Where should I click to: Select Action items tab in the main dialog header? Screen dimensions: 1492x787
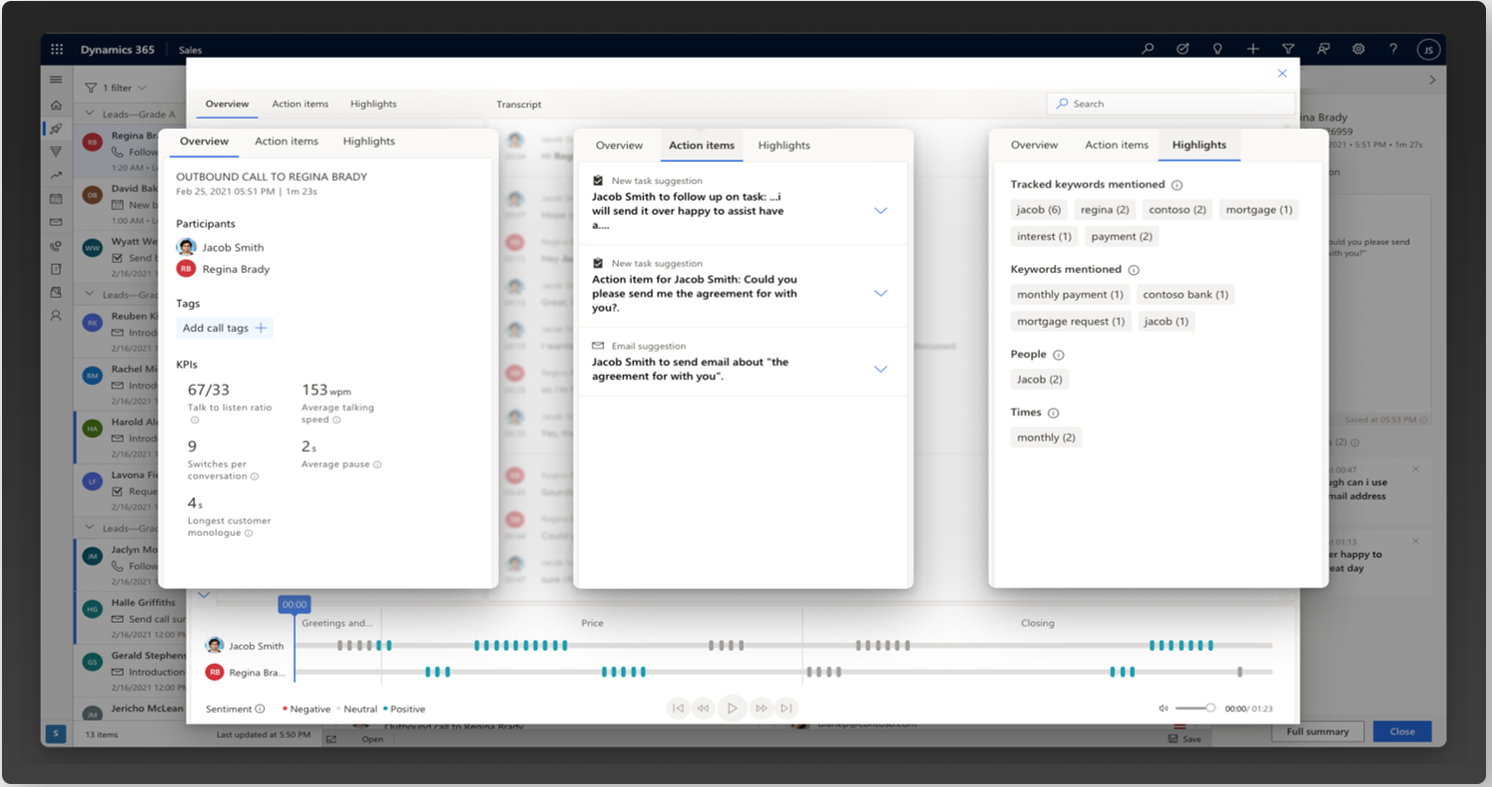coord(300,104)
